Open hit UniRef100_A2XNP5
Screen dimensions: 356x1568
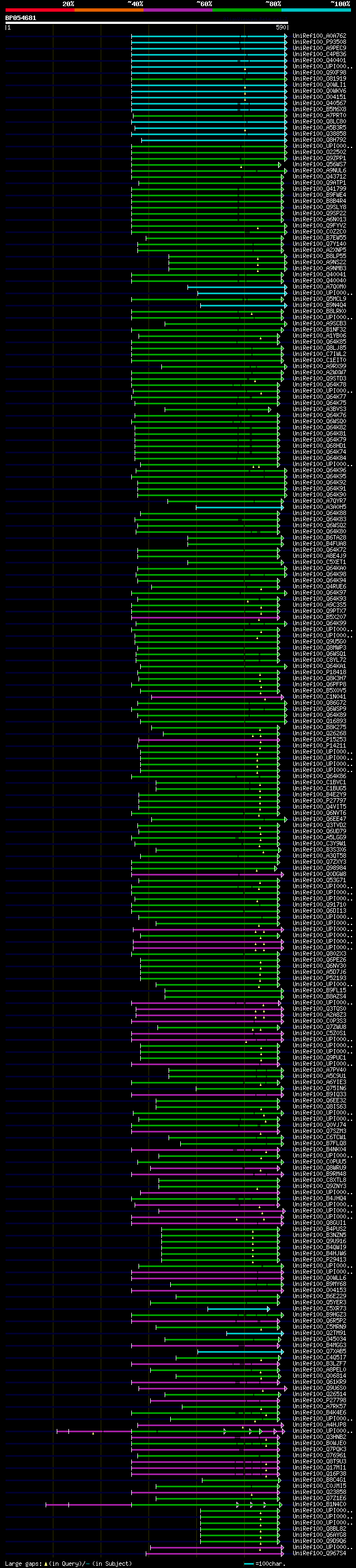319,250
